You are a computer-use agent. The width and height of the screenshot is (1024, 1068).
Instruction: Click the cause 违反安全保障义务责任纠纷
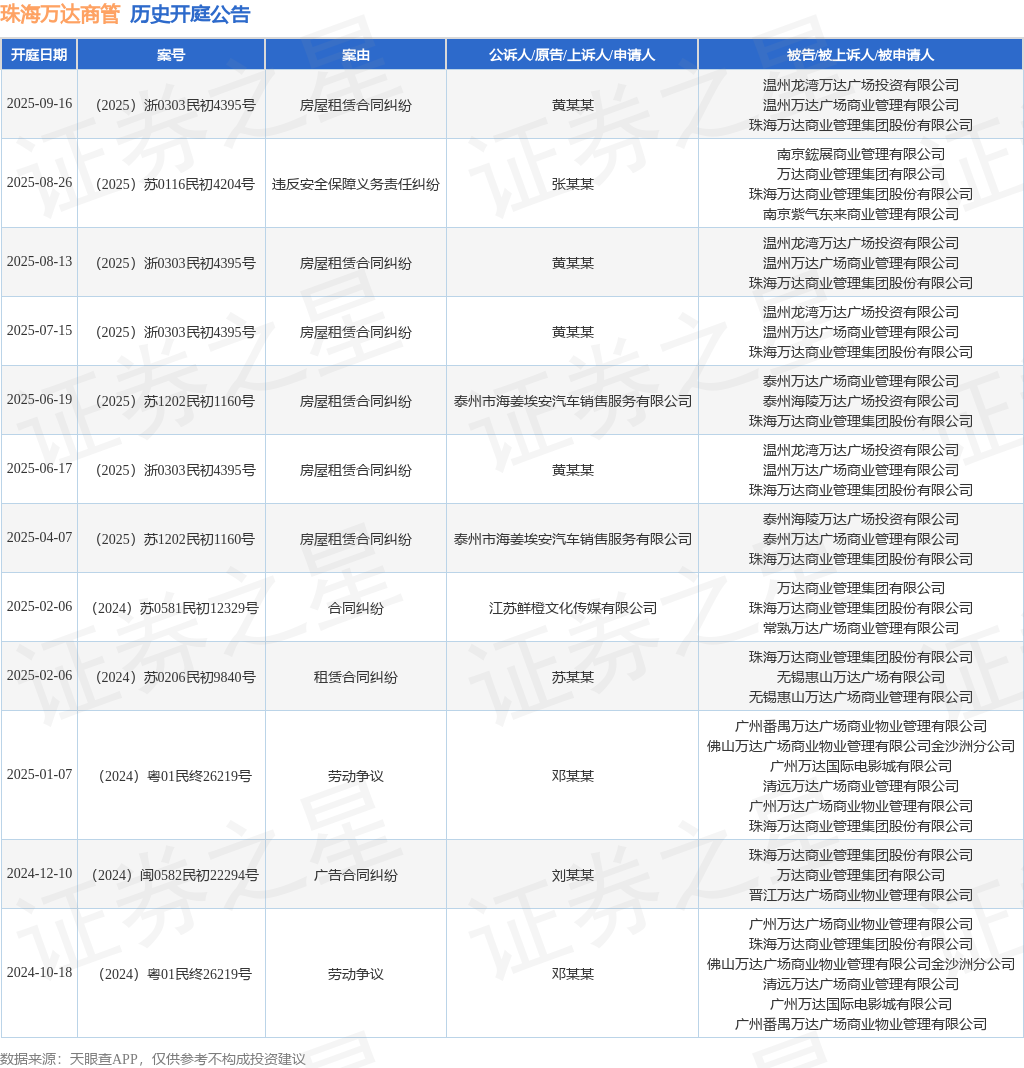[356, 184]
